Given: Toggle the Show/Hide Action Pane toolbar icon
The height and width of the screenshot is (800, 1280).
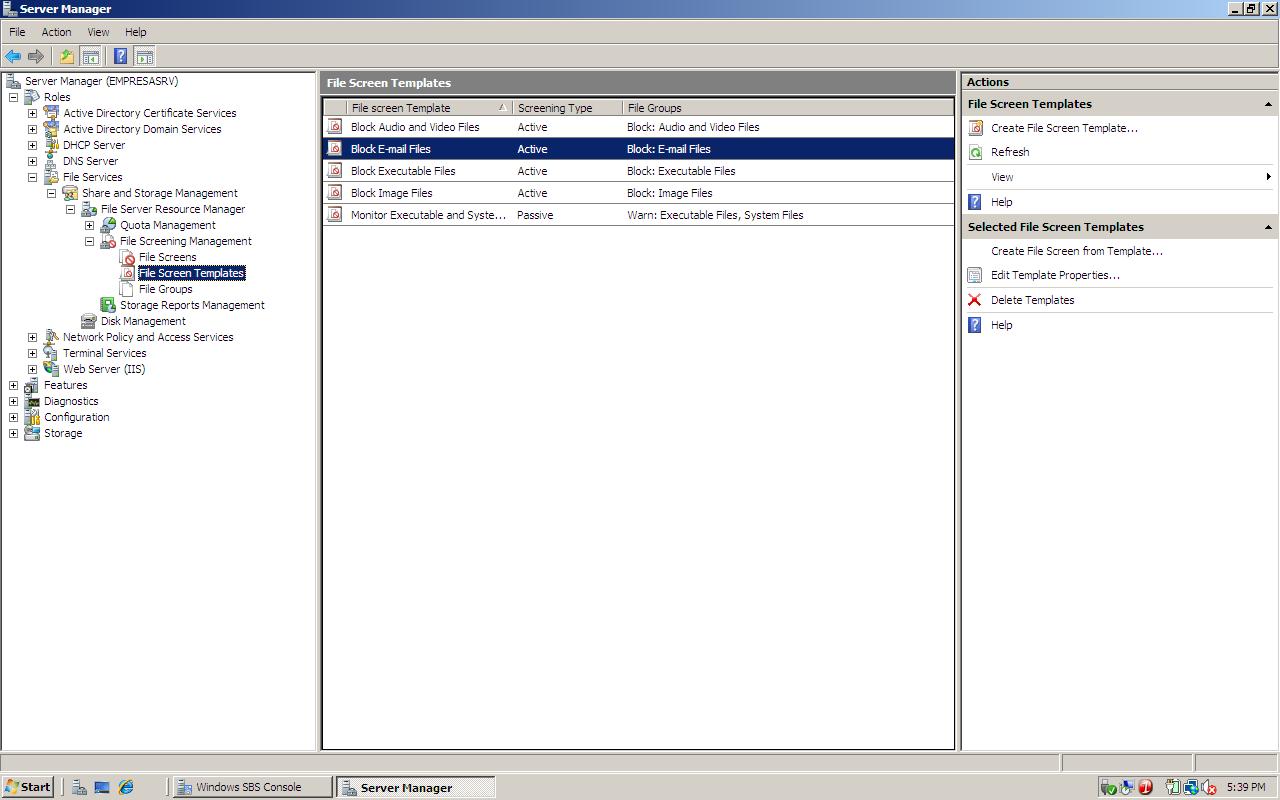Looking at the screenshot, I should click(145, 57).
